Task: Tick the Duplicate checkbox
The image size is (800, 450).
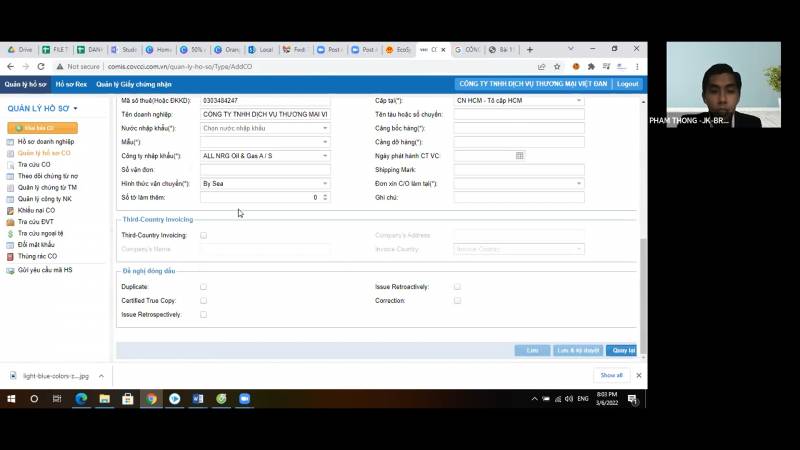Action: 203,287
